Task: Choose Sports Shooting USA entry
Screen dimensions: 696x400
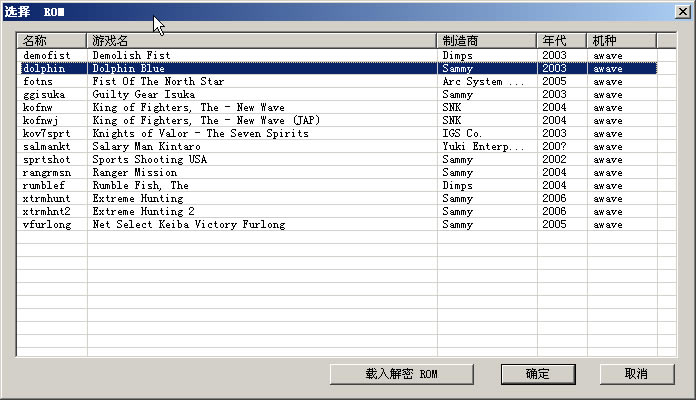Action: (x=149, y=160)
